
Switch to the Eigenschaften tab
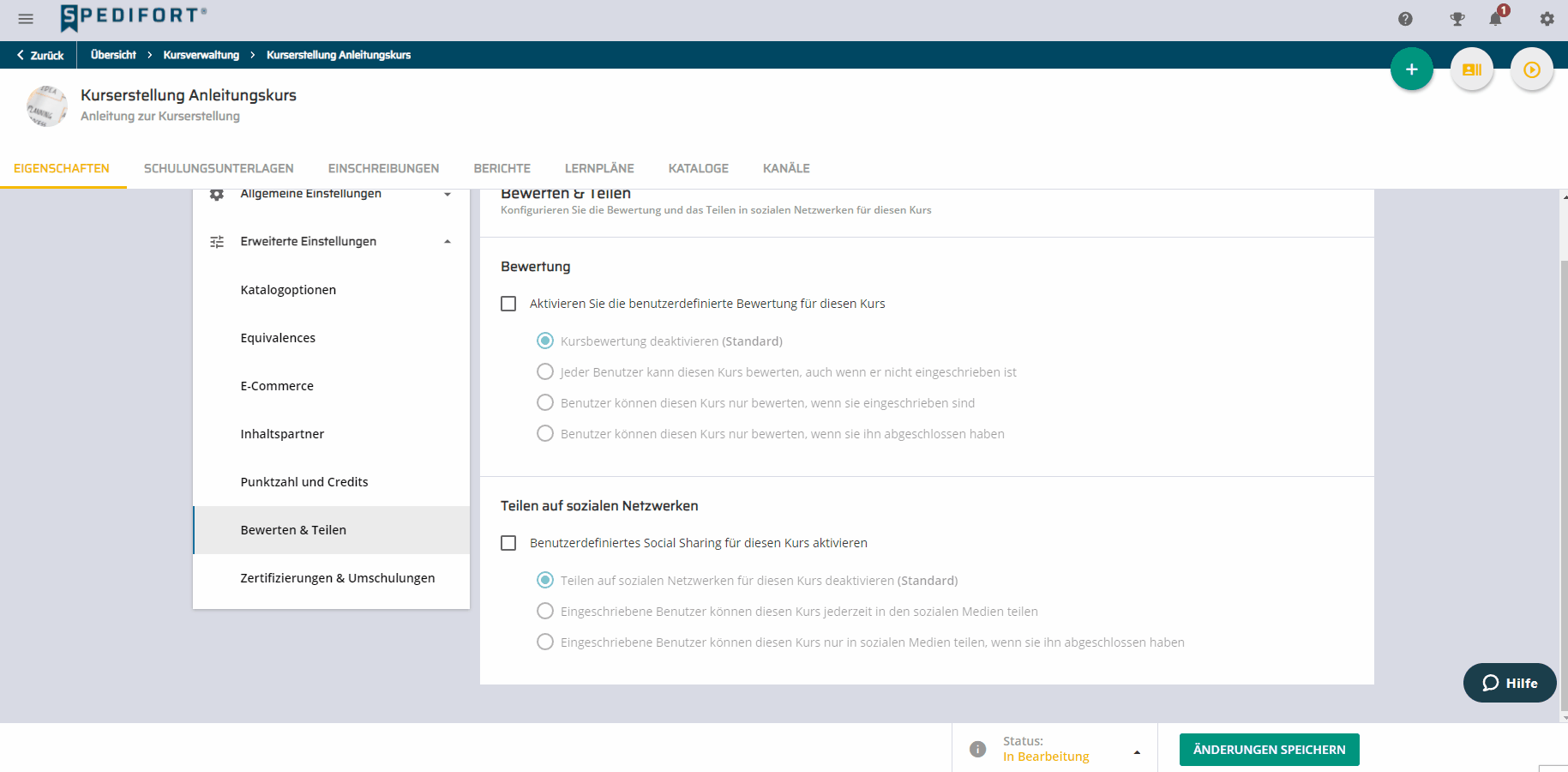(x=62, y=168)
